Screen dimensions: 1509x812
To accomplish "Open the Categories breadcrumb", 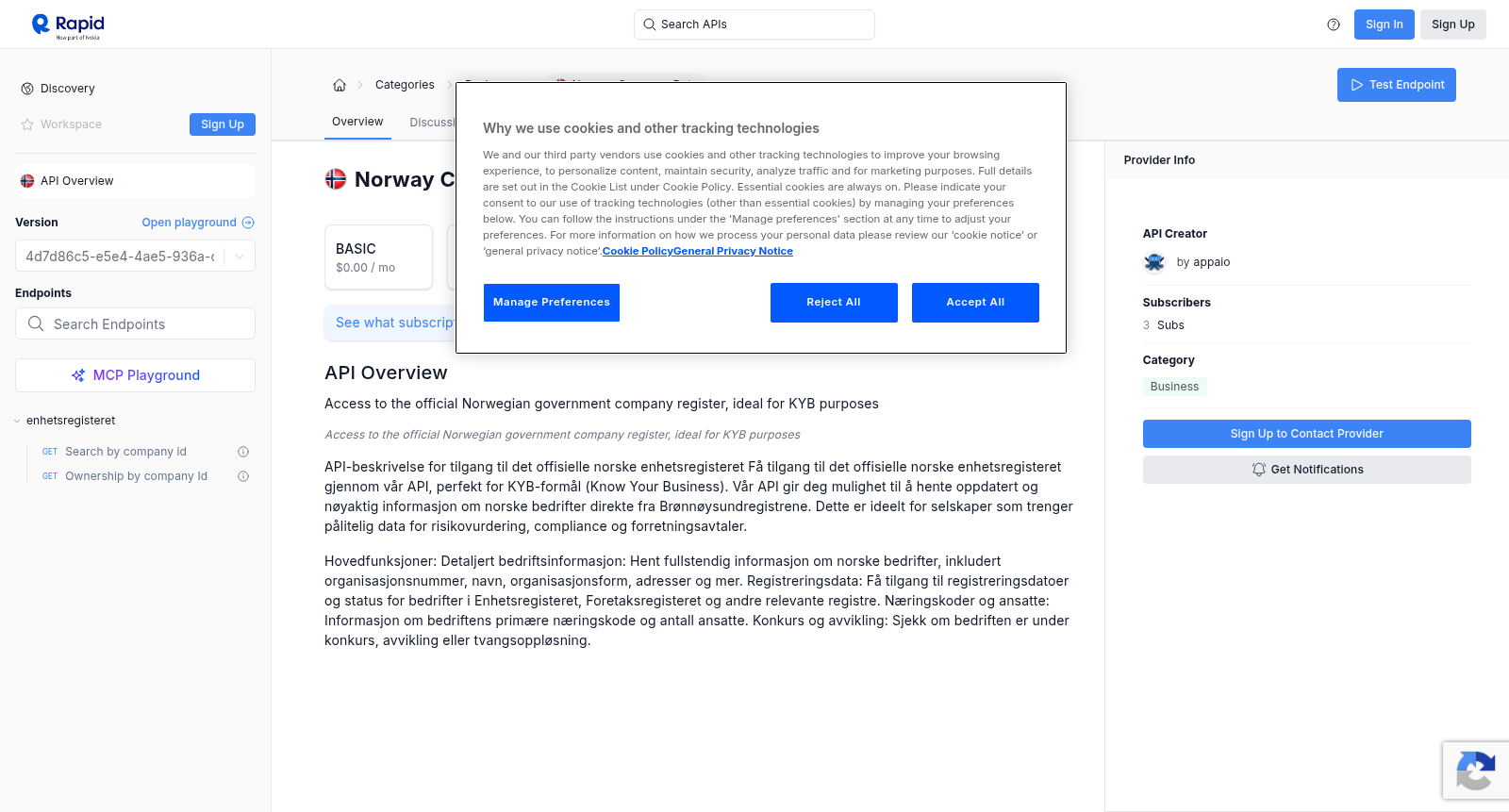I will [405, 85].
